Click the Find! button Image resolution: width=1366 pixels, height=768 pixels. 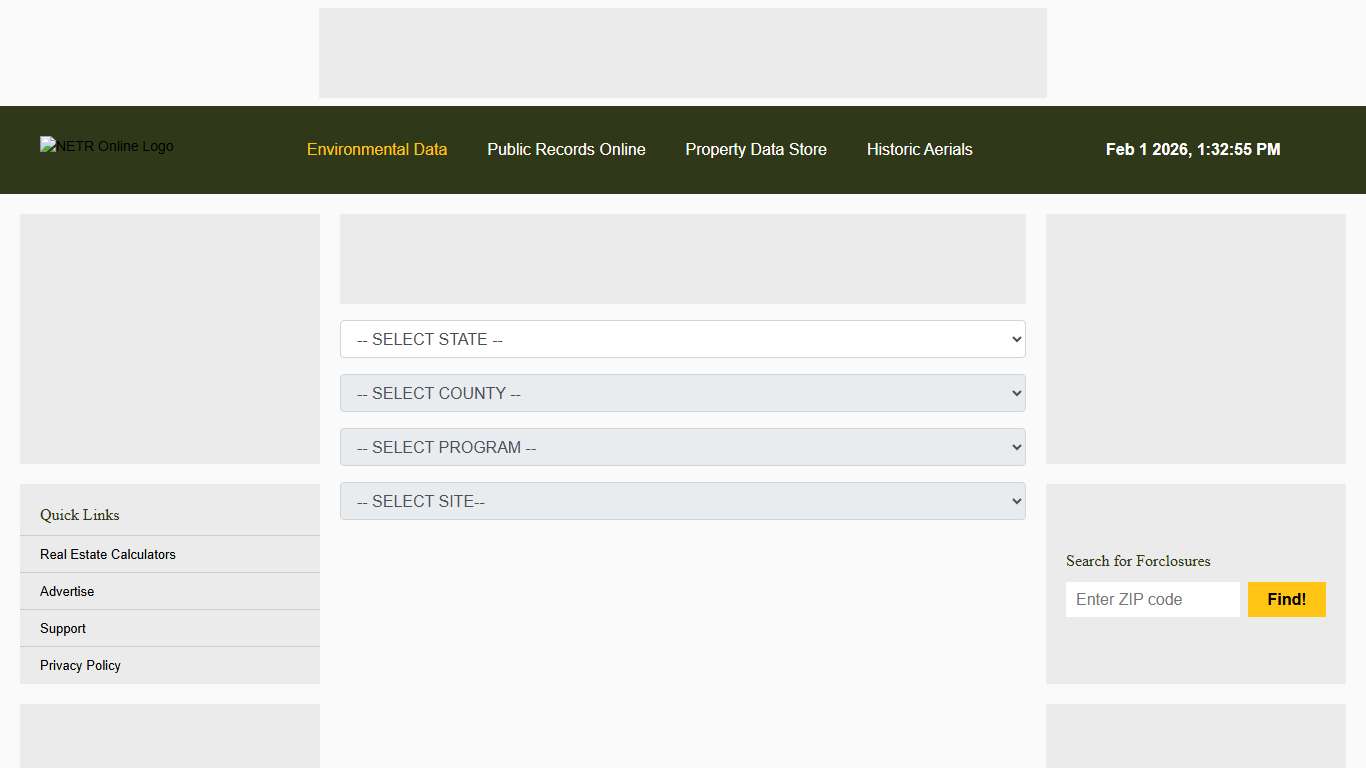coord(1286,599)
